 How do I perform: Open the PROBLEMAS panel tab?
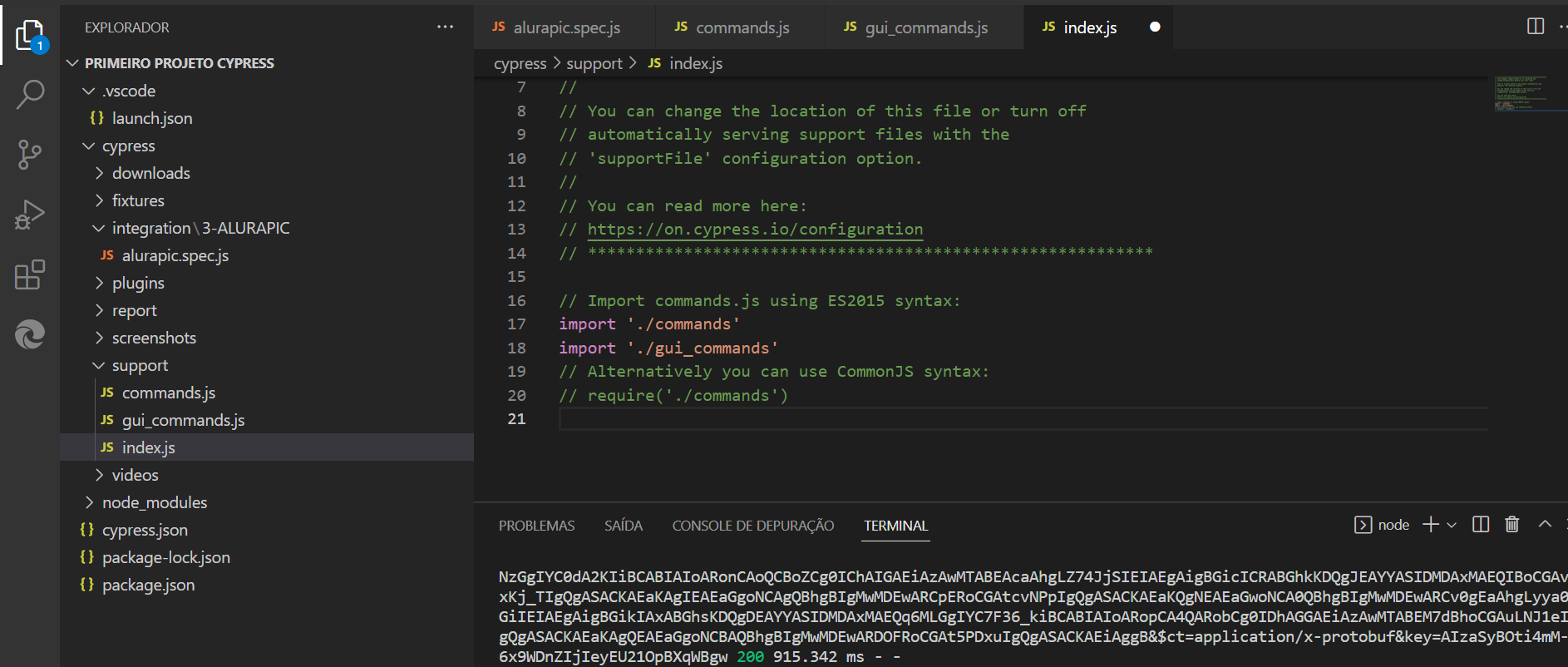[536, 526]
